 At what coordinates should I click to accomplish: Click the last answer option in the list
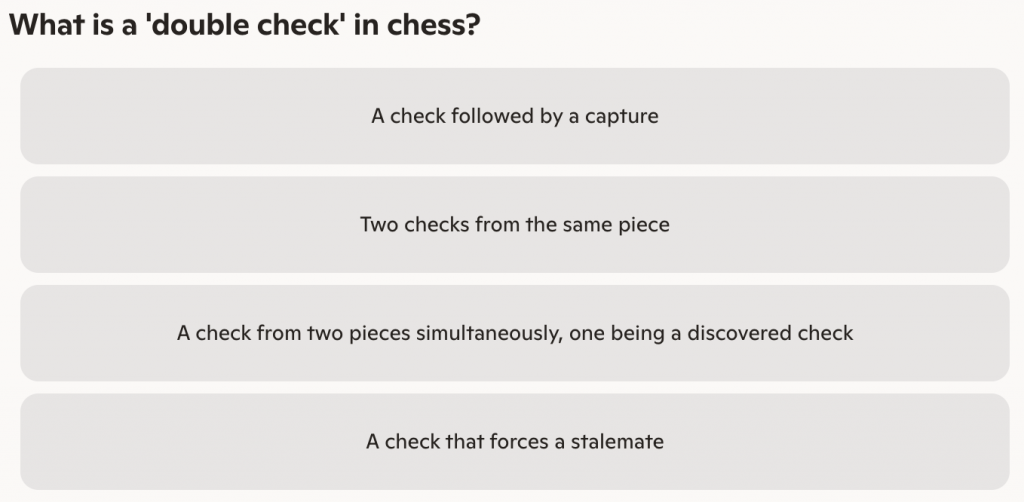pyautogui.click(x=514, y=441)
